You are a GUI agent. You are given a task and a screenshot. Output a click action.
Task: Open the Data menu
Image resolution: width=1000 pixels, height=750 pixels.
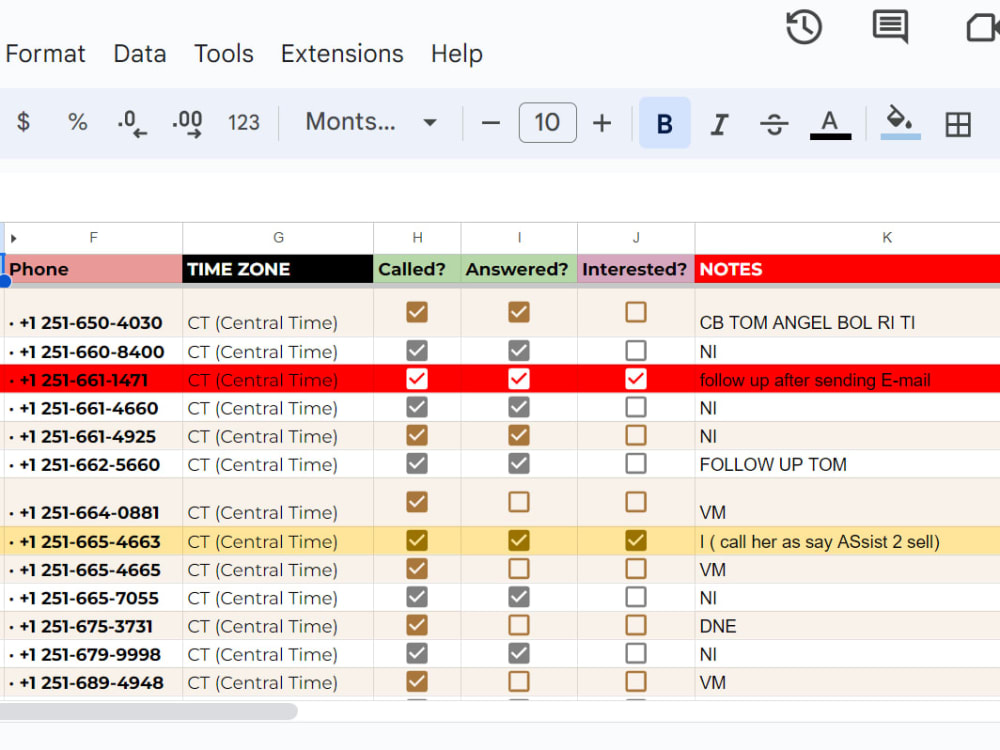[x=140, y=54]
